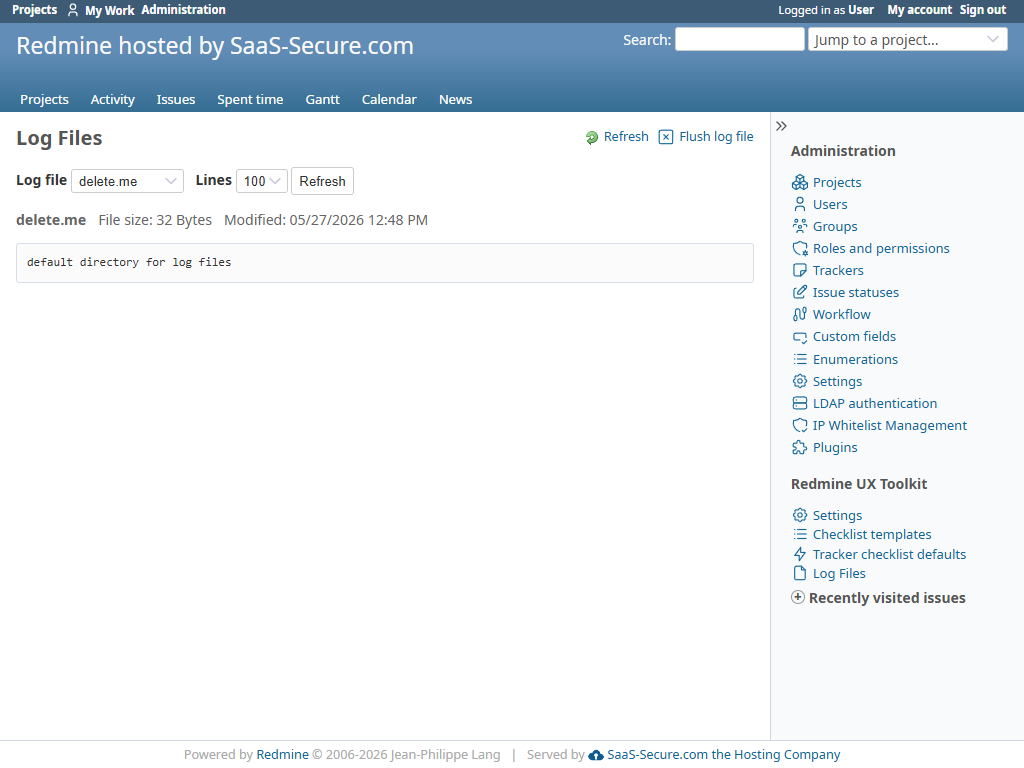
Task: Open the News tab
Action: pos(455,99)
